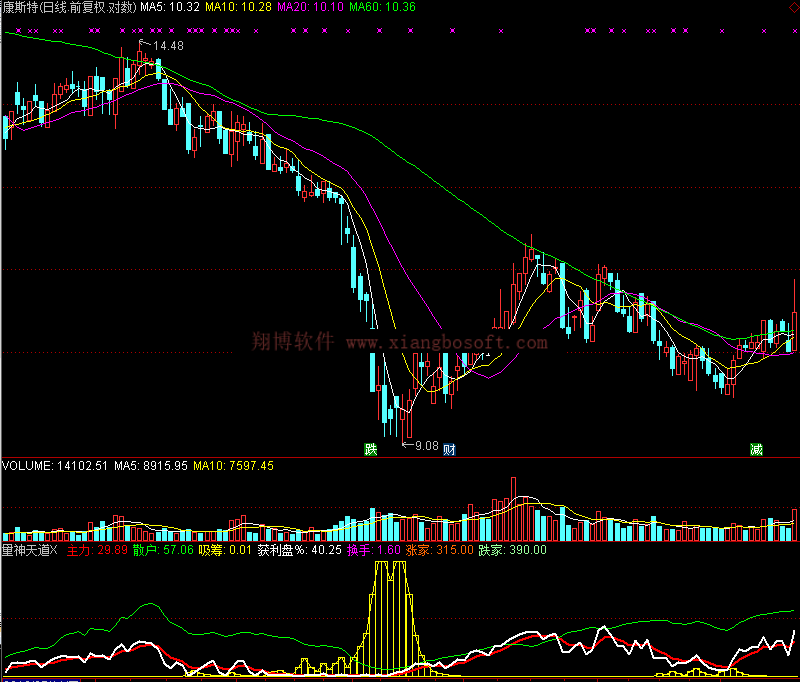Image resolution: width=800 pixels, height=682 pixels.
Task: Click the blue 财 marker icon
Action: coord(450,450)
